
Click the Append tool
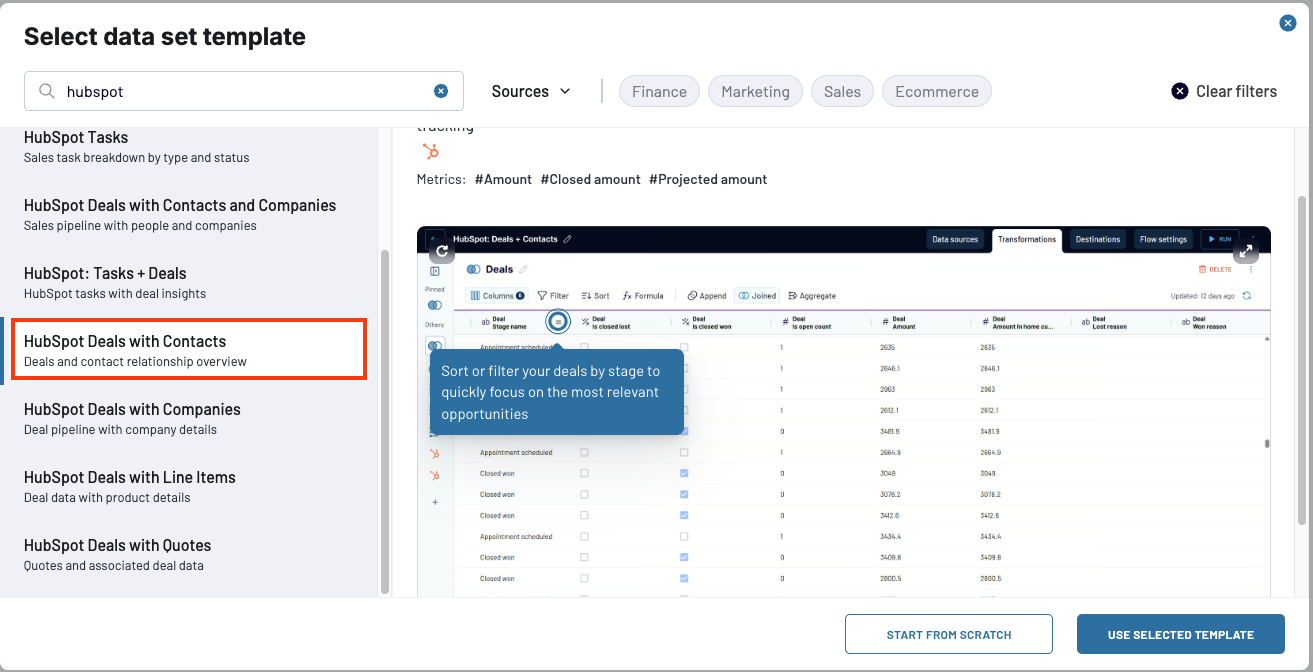click(707, 296)
